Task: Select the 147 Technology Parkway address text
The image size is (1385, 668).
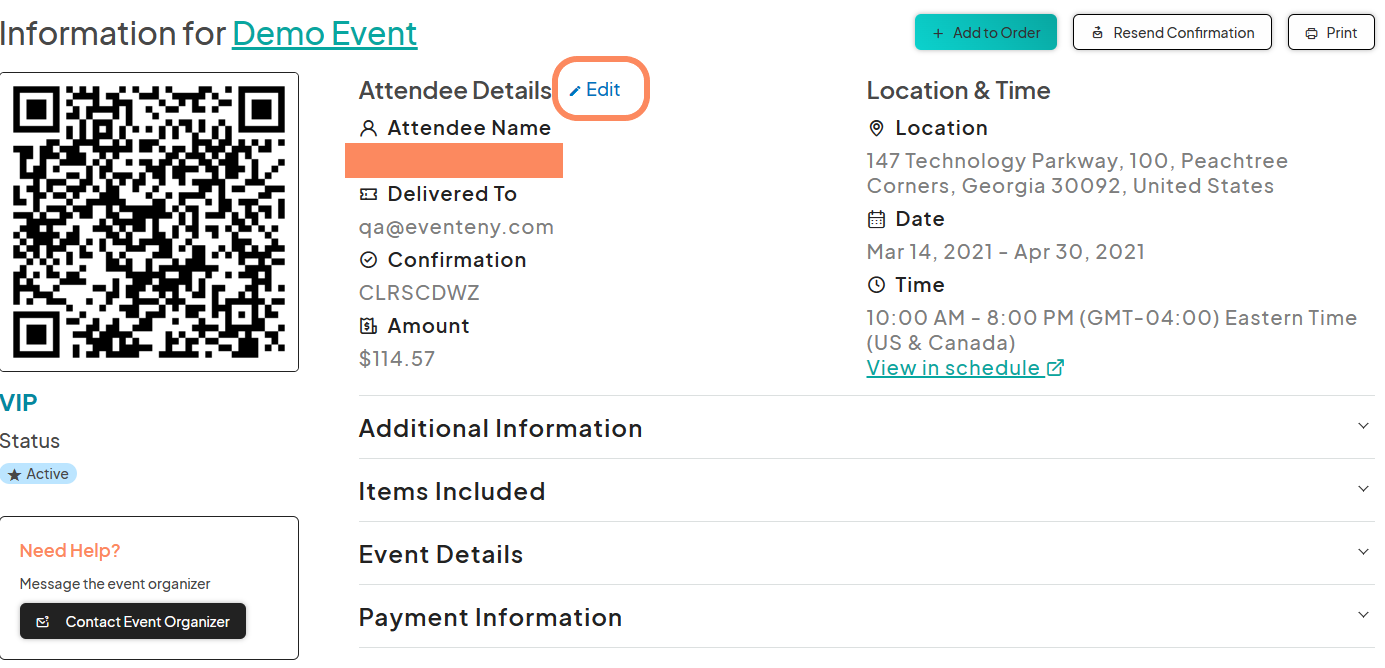Action: click(1077, 173)
